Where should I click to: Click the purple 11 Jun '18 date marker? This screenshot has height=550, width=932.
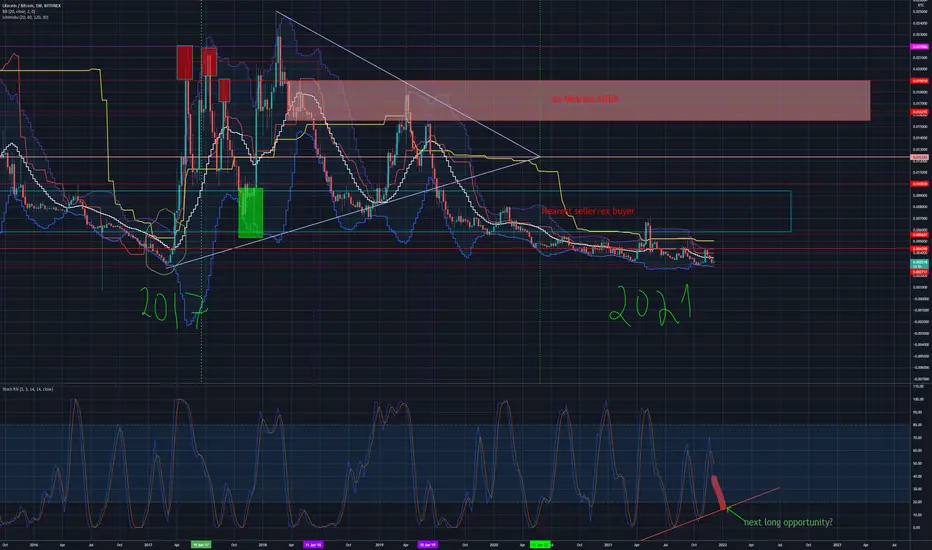click(313, 544)
